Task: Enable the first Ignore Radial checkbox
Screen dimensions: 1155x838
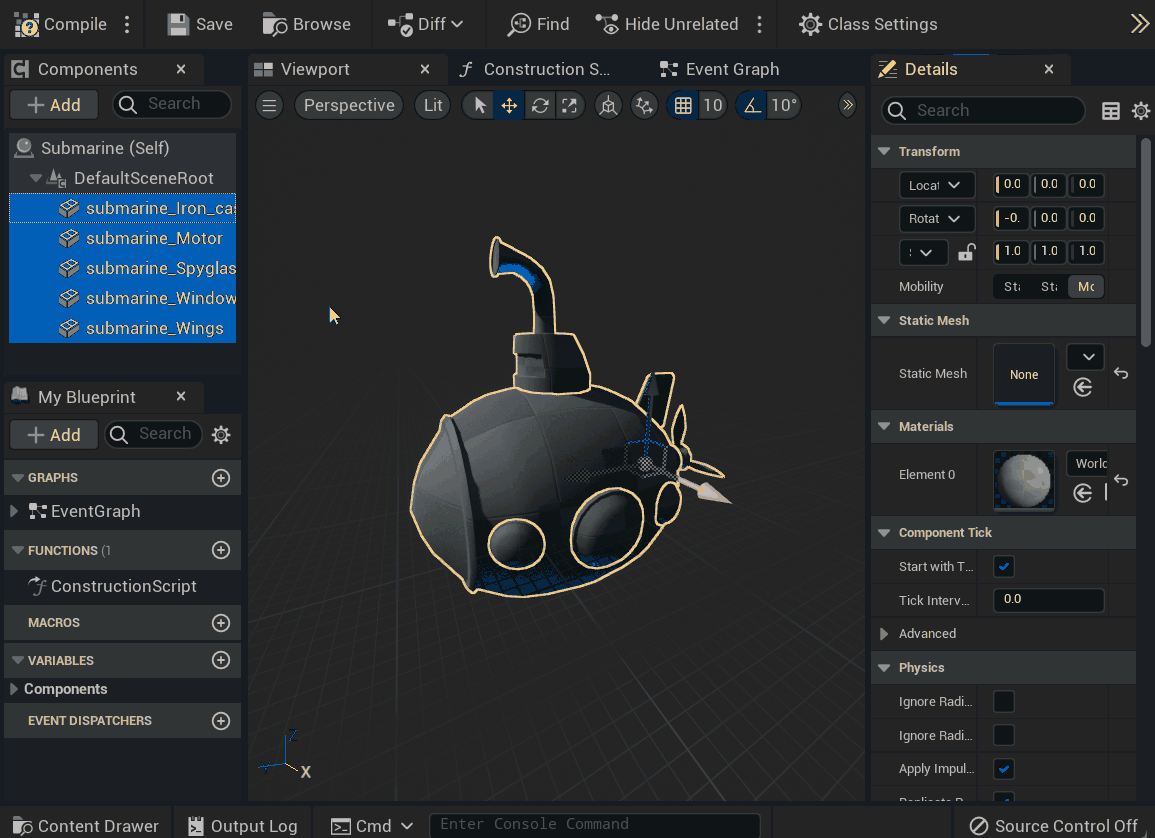Action: tap(1004, 702)
